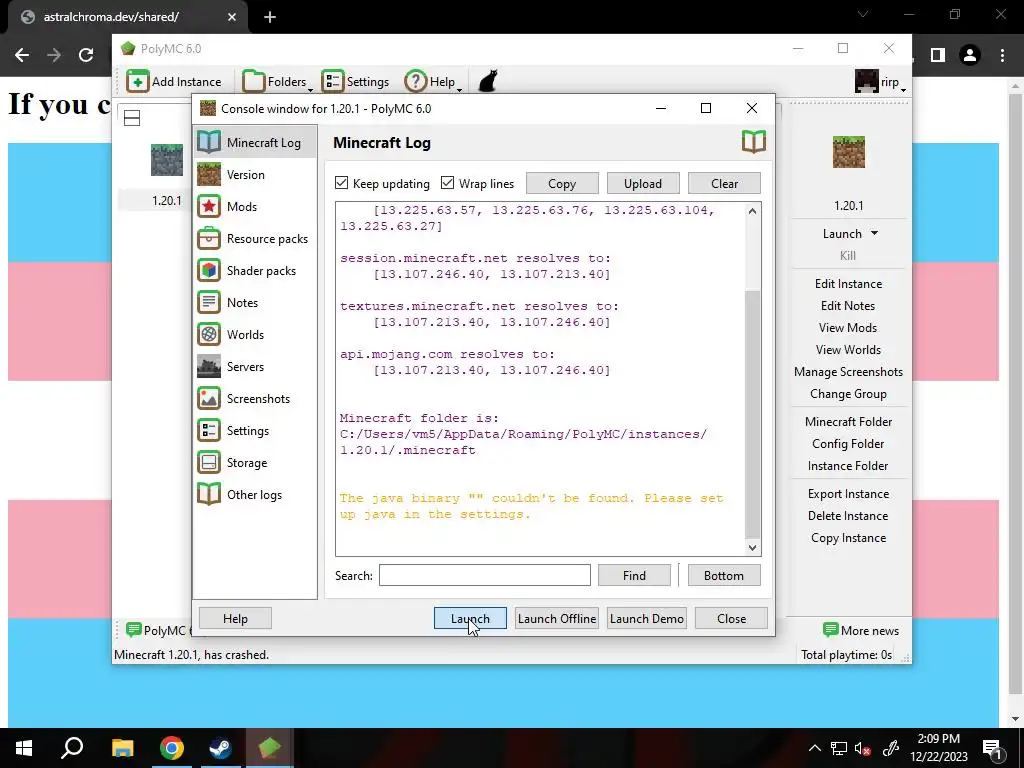Screen dimensions: 1024x768
Task: Open the Help dropdown in PolyMC toolbar
Action: click(x=434, y=82)
